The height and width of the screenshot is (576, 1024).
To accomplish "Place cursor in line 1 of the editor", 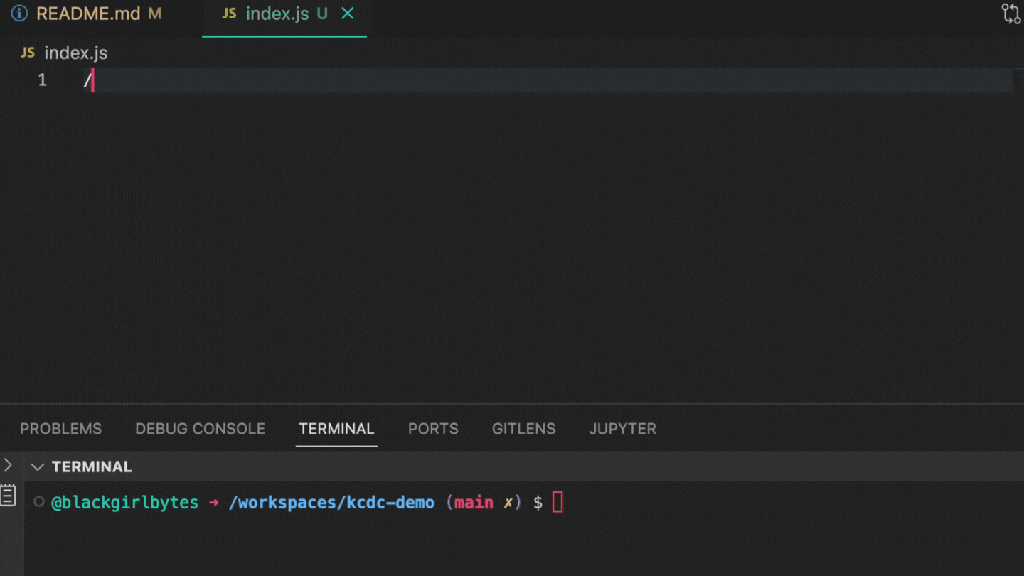I will pos(549,80).
